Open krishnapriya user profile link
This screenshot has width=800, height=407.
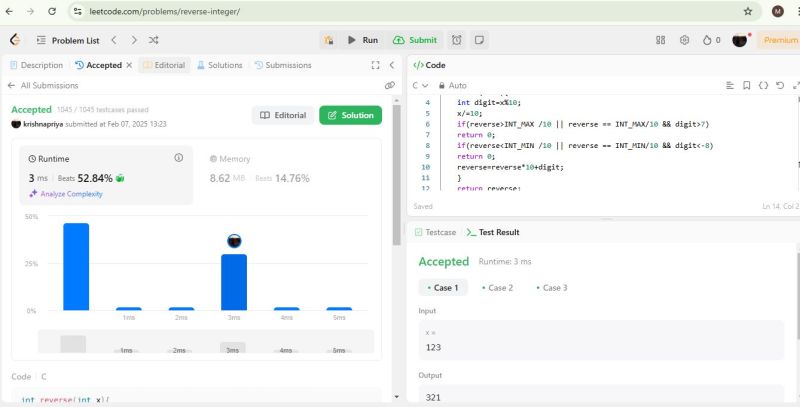pos(43,124)
